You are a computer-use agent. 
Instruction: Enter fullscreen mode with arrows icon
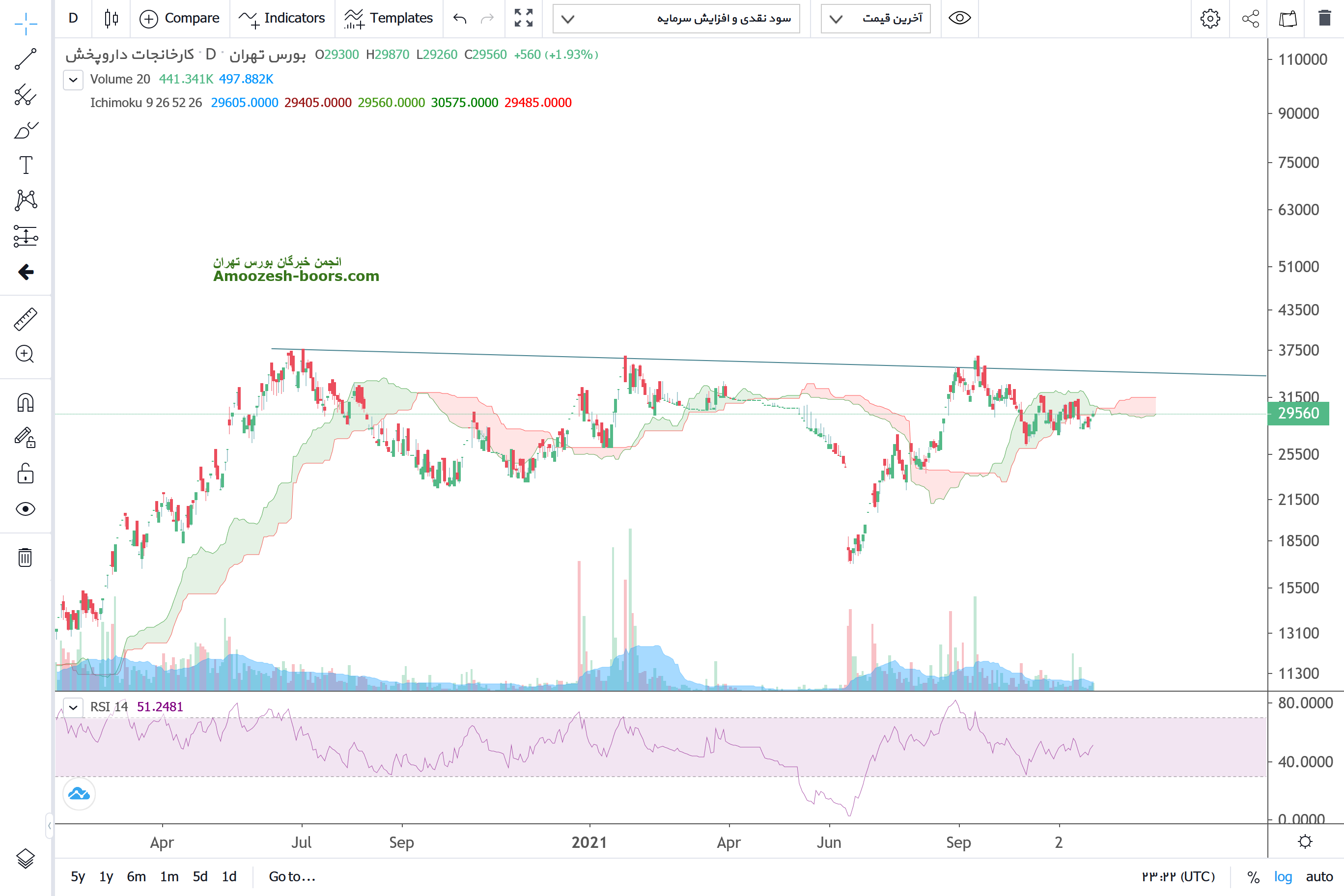coord(523,18)
